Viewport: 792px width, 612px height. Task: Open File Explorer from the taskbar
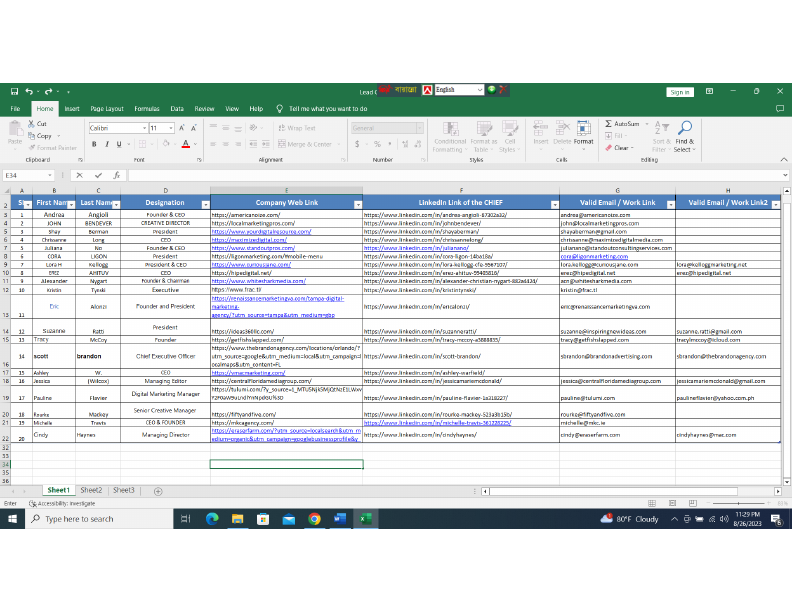(237, 519)
